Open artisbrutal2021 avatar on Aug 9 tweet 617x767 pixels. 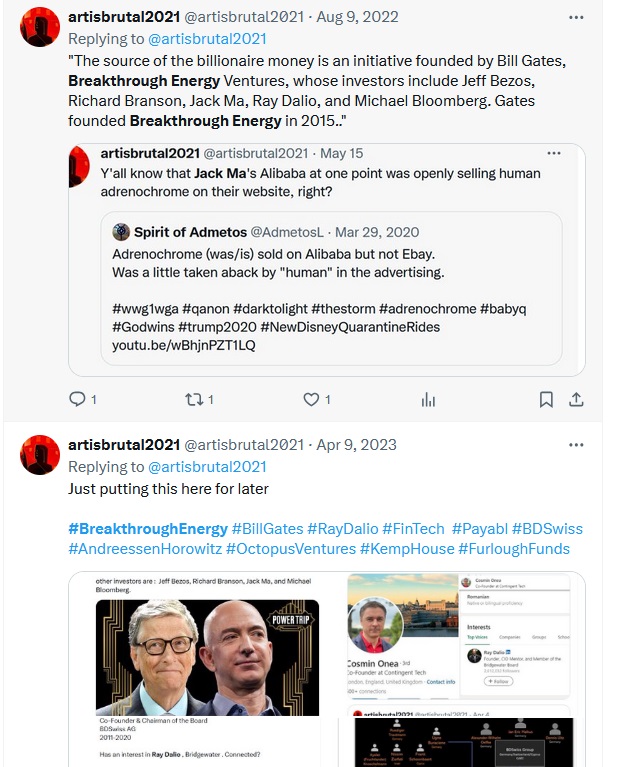pyautogui.click(x=40, y=27)
